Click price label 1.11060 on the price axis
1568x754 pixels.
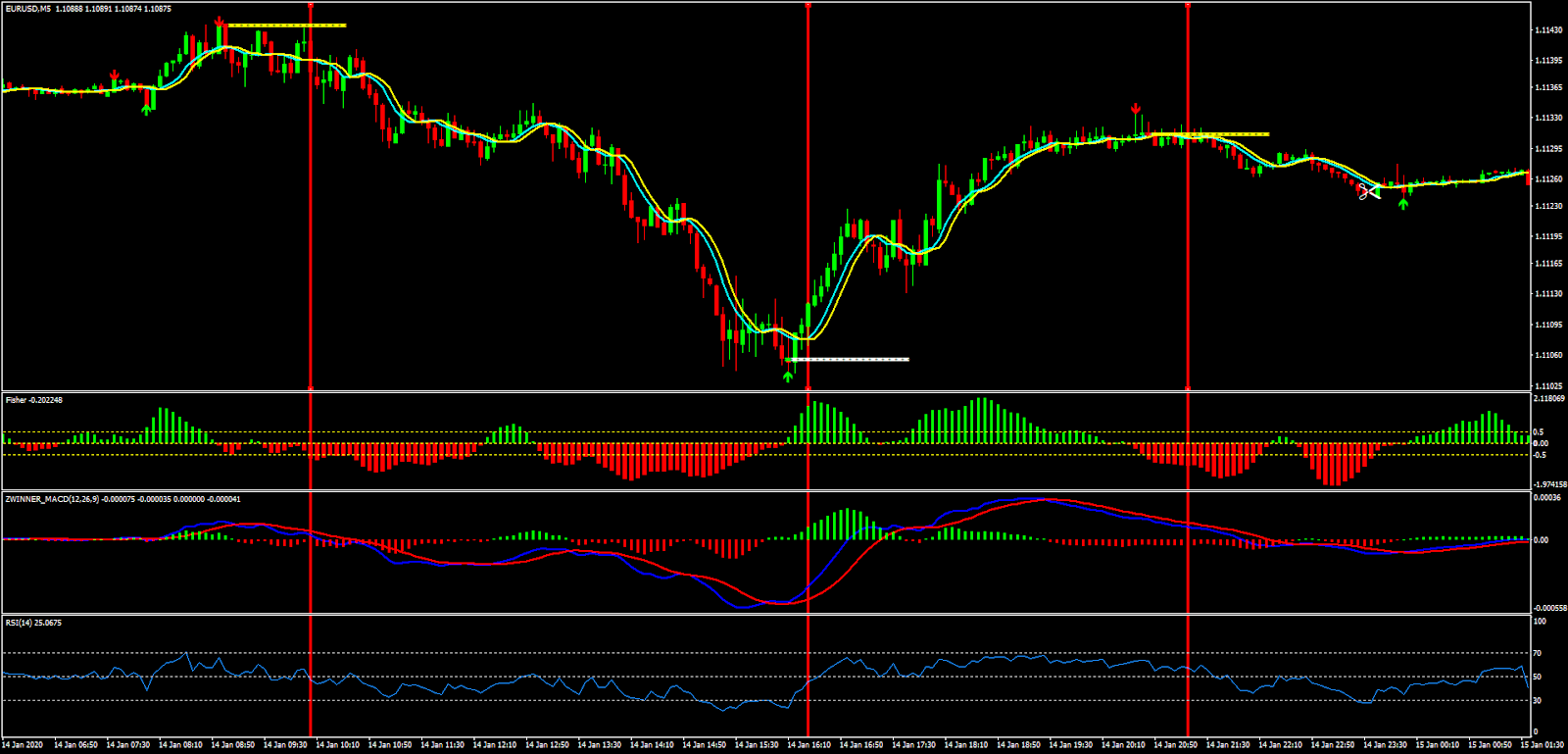click(x=1548, y=355)
